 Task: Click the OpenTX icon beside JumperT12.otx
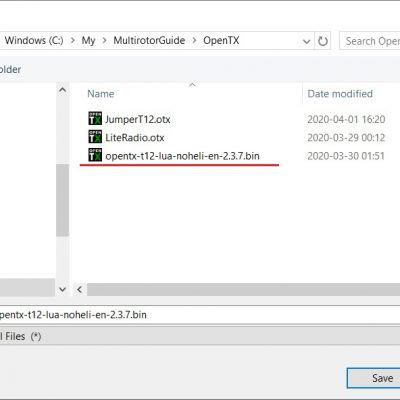click(95, 118)
